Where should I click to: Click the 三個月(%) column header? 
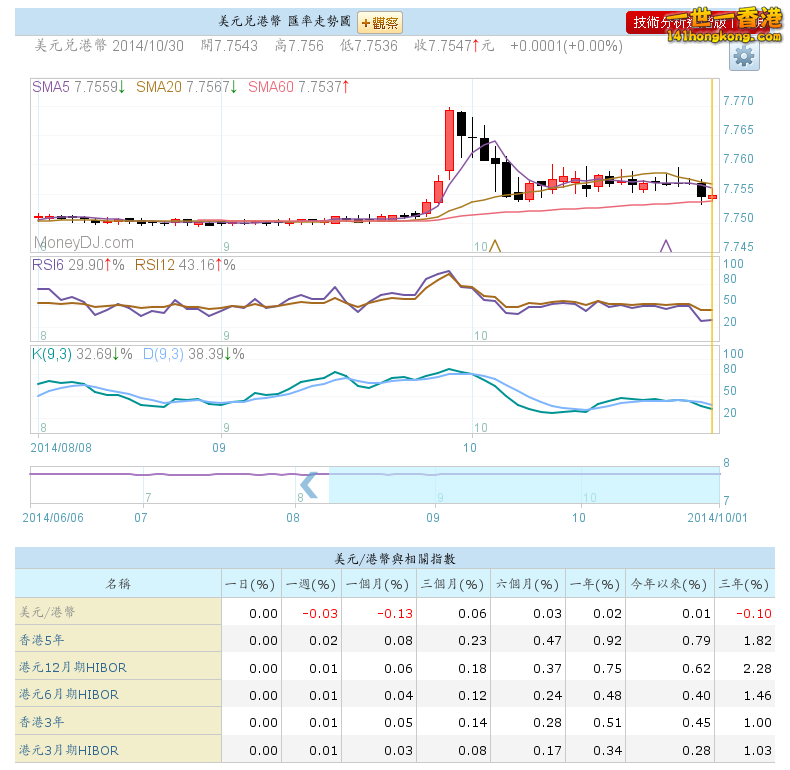453,584
